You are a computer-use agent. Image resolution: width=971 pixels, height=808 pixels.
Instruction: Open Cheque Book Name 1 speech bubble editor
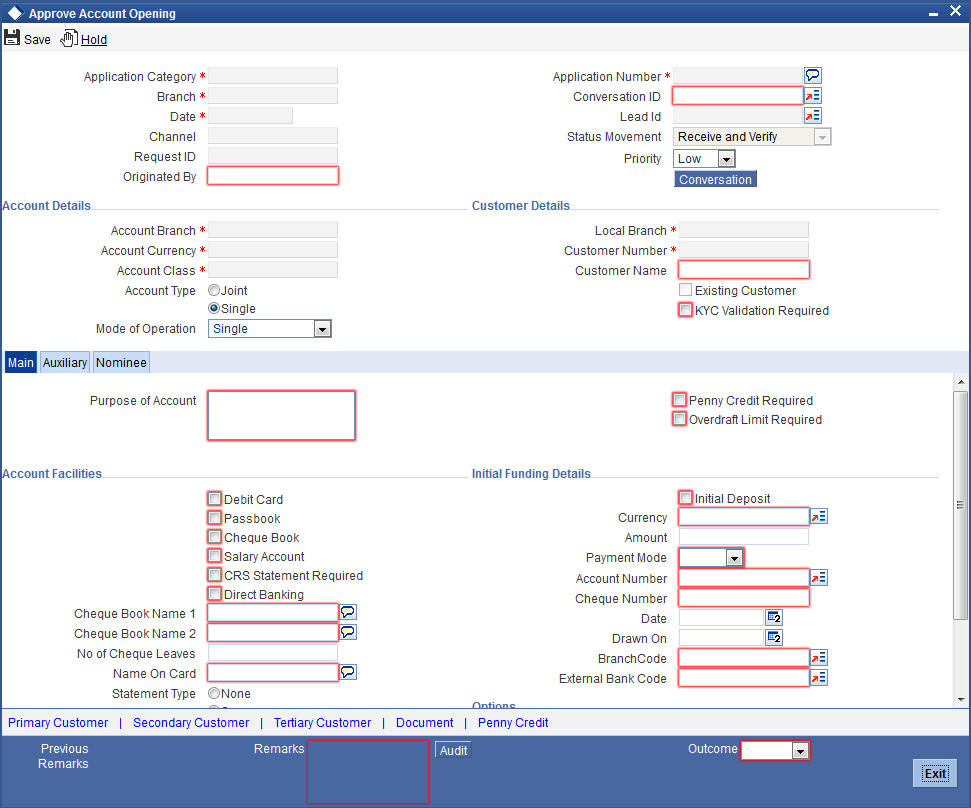coord(348,612)
